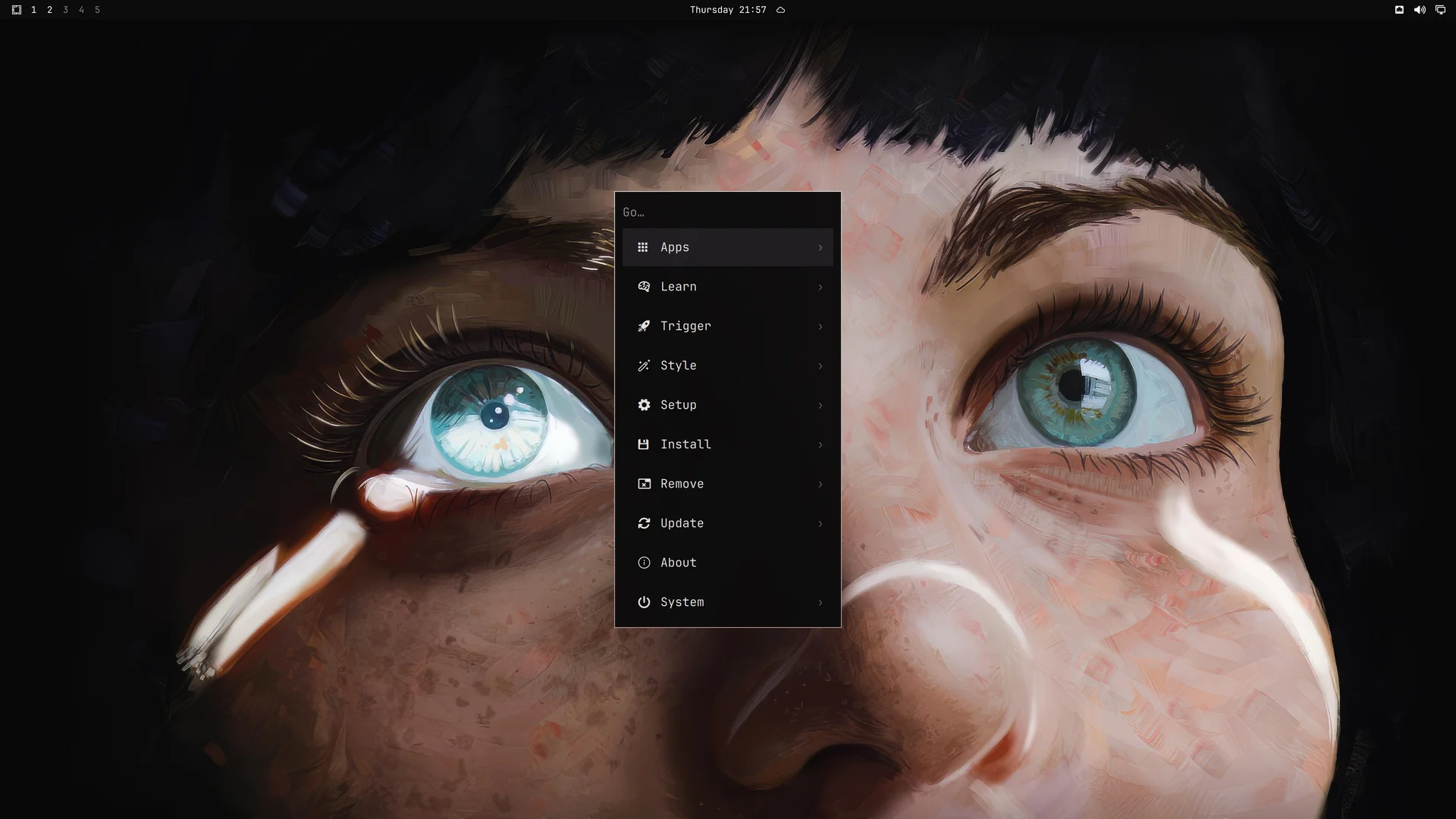Image resolution: width=1456 pixels, height=819 pixels.
Task: Click the System power icon
Action: click(x=644, y=602)
